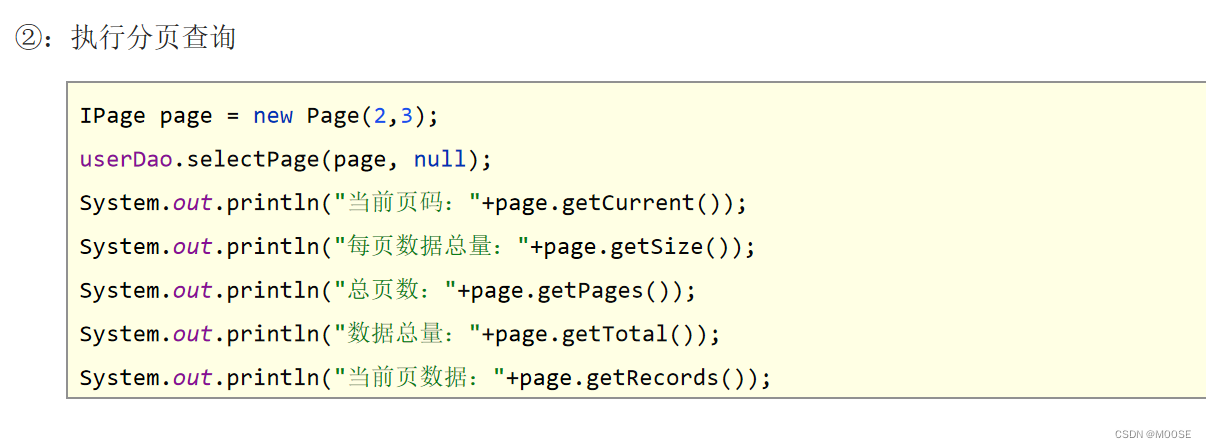
Task: Click the println line with page.getTotal()
Action: pos(400,334)
